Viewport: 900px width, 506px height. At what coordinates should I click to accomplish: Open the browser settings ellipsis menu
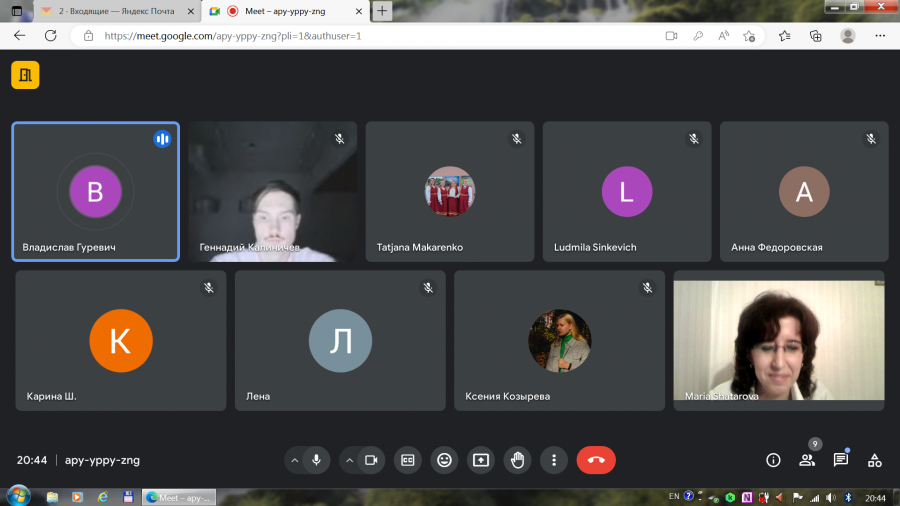tap(880, 36)
